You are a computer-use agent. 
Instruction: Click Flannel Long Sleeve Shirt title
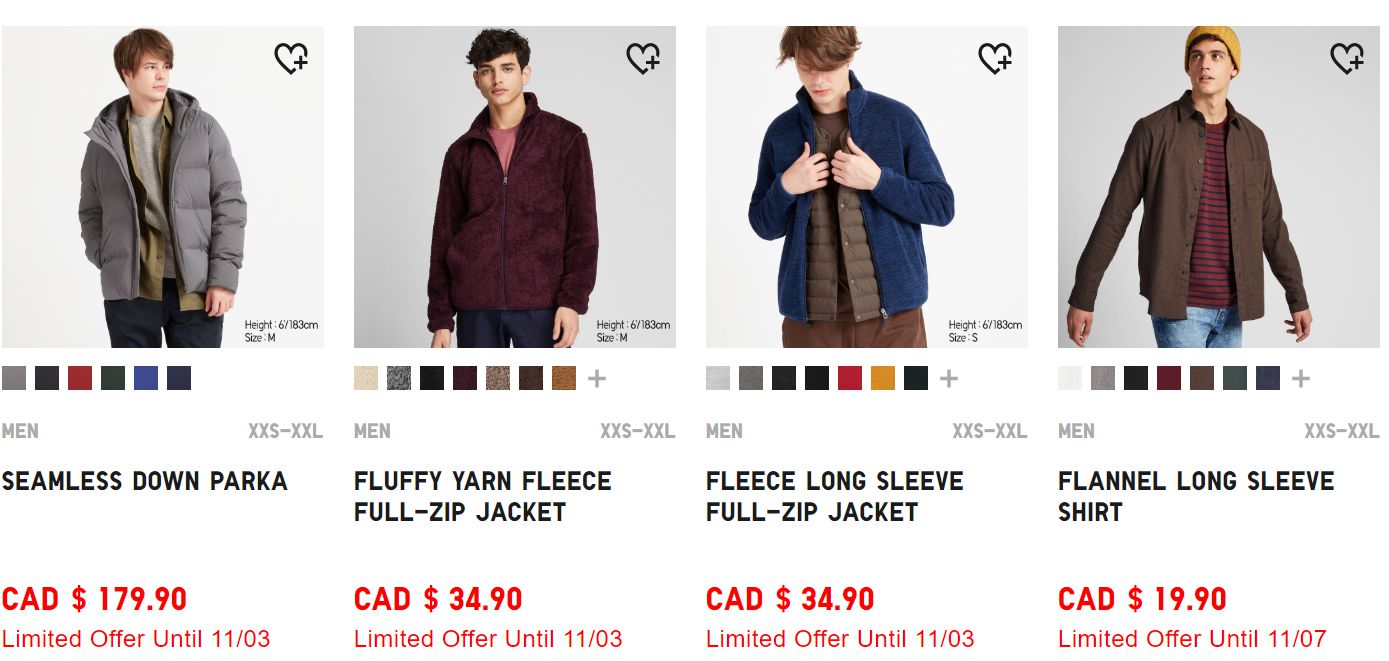[x=1196, y=496]
